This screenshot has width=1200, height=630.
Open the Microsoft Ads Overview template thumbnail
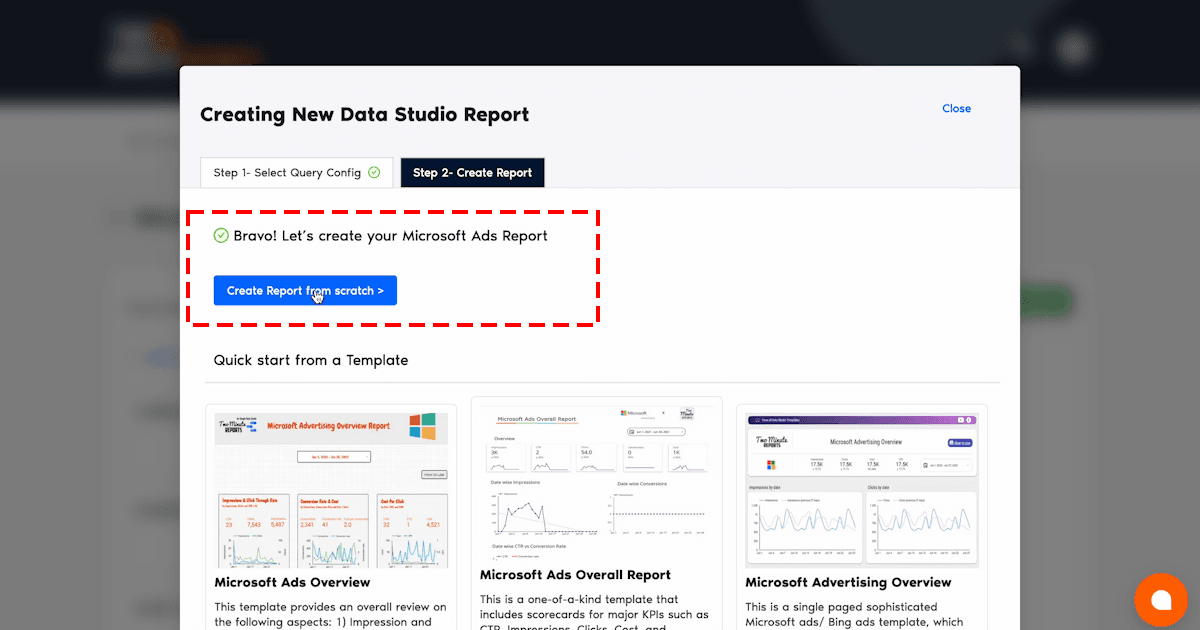pyautogui.click(x=331, y=487)
